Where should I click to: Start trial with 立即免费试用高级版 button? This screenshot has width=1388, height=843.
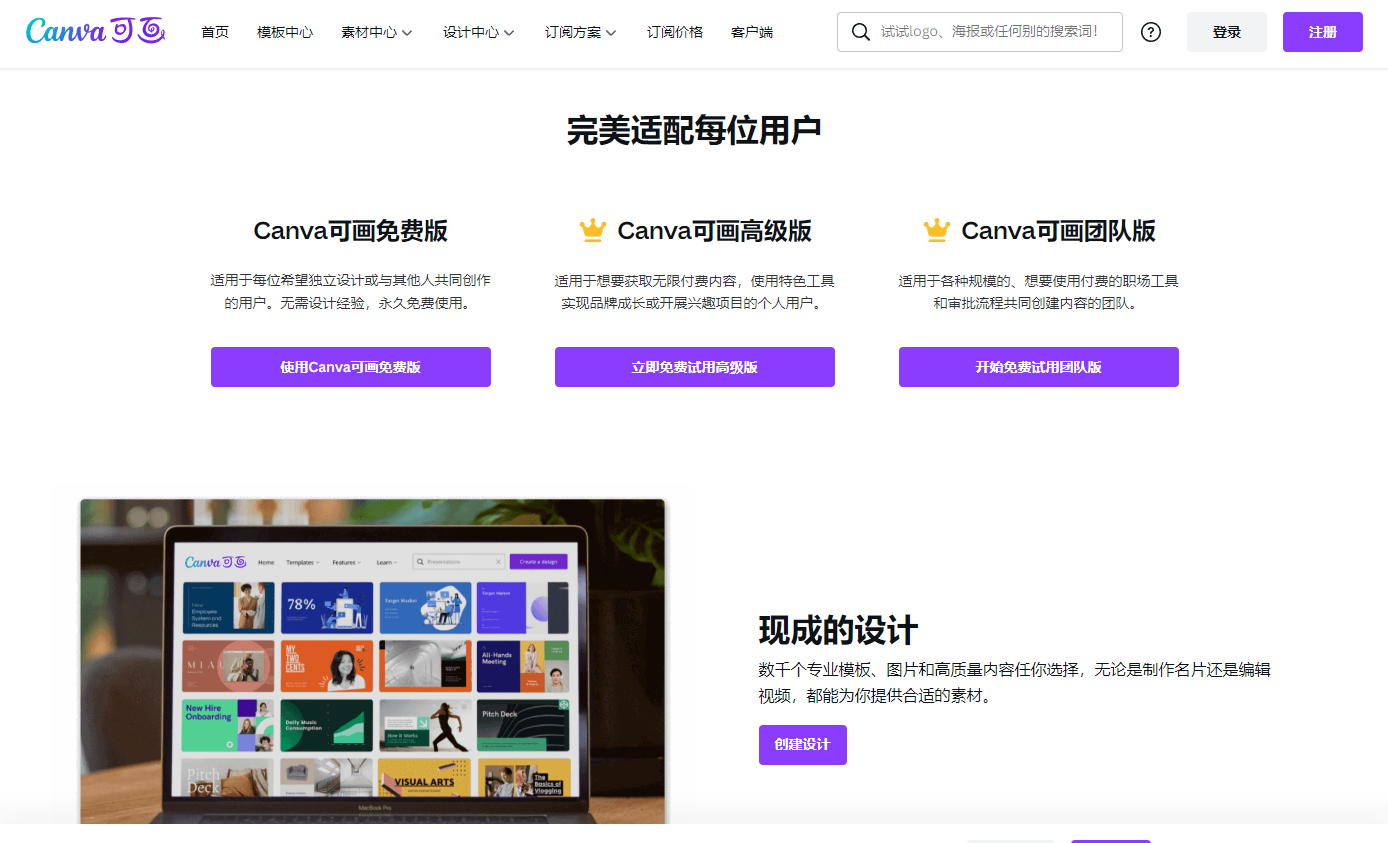(695, 367)
